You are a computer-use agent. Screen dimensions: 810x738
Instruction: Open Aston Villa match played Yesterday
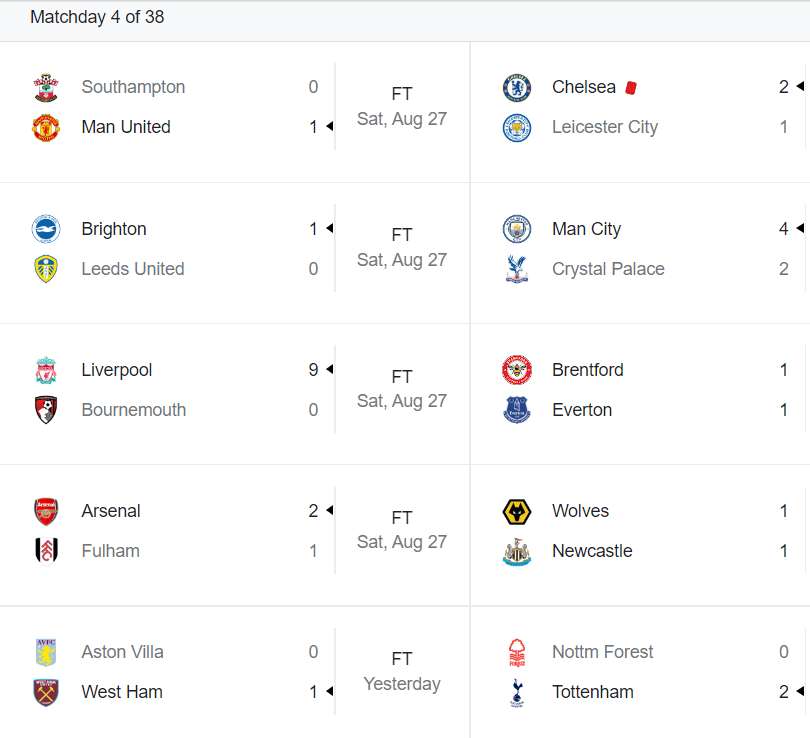point(401,672)
